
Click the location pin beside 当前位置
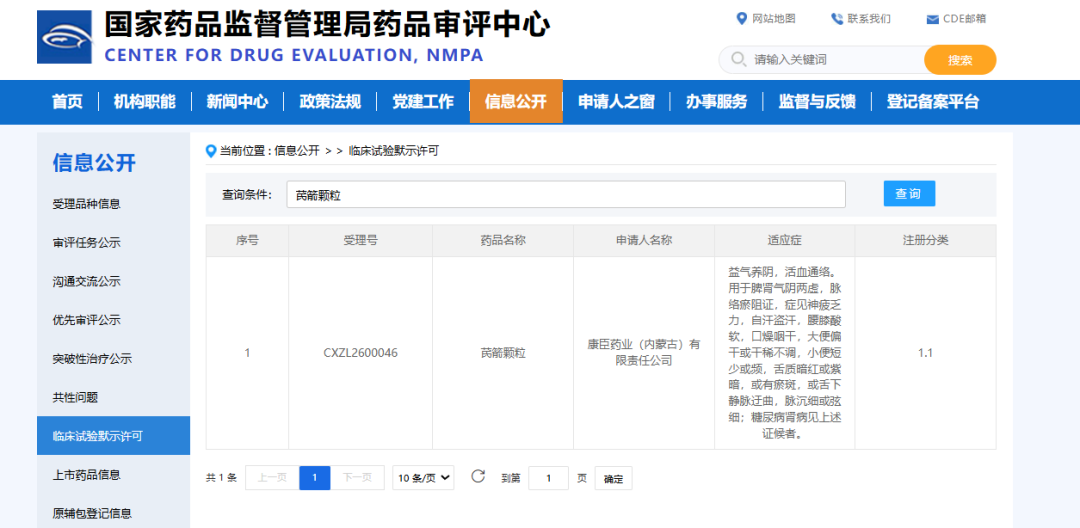211,151
